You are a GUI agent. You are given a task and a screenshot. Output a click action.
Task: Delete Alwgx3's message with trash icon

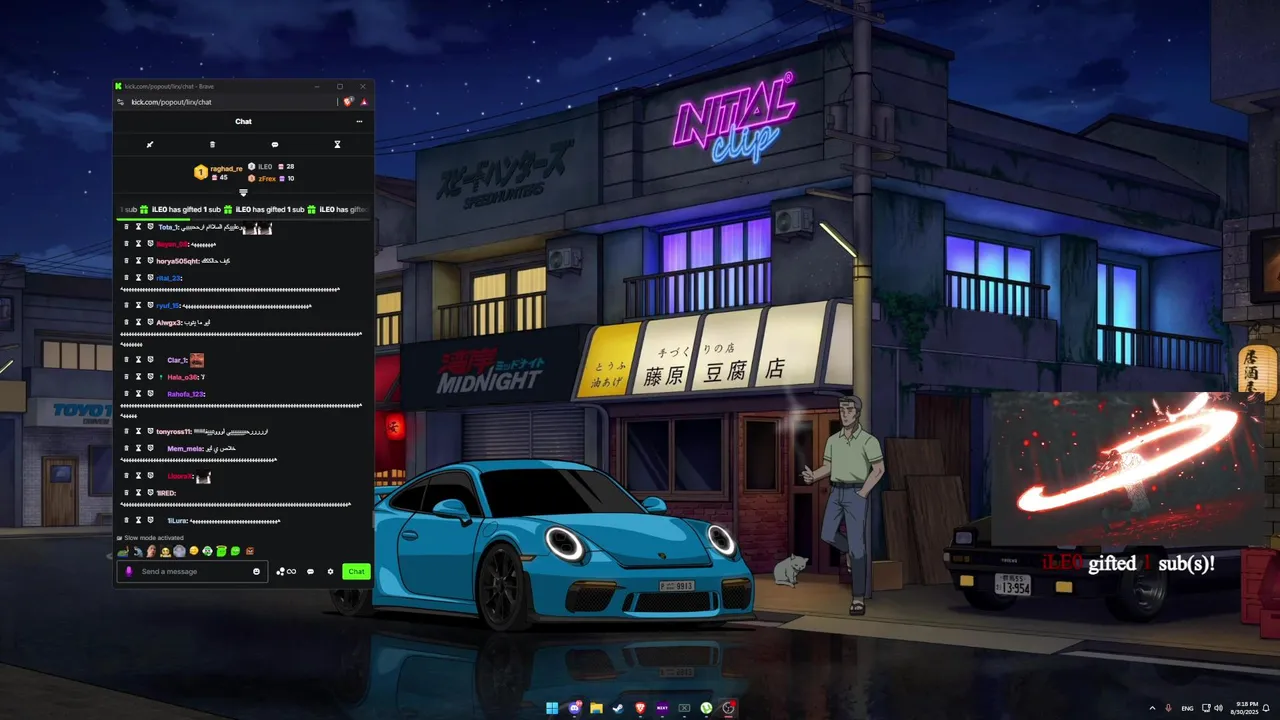[x=126, y=322]
